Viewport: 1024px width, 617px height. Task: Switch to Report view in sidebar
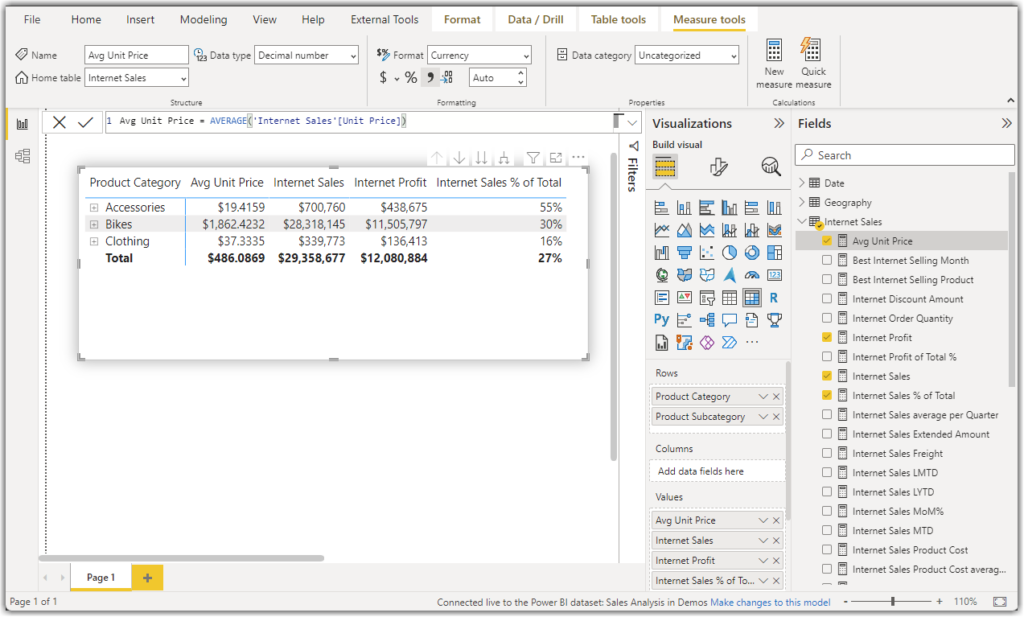22,124
